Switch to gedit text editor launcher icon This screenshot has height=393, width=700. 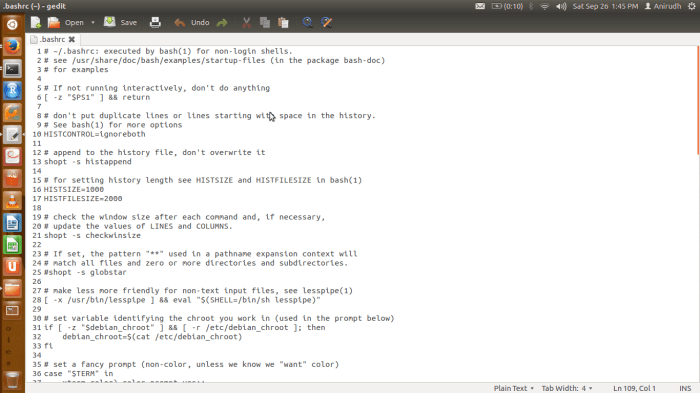tap(12, 135)
